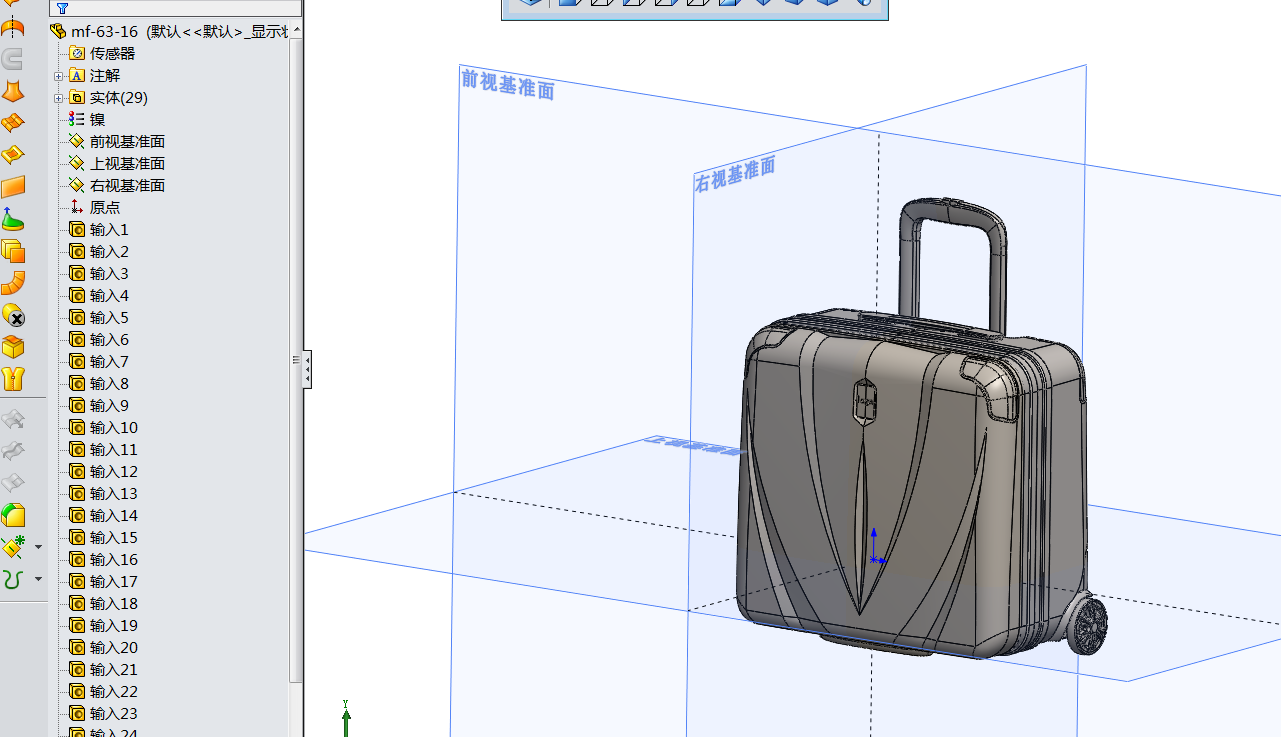This screenshot has width=1281, height=737.
Task: Choose the Boundary Surface tool
Action: click(x=13, y=123)
